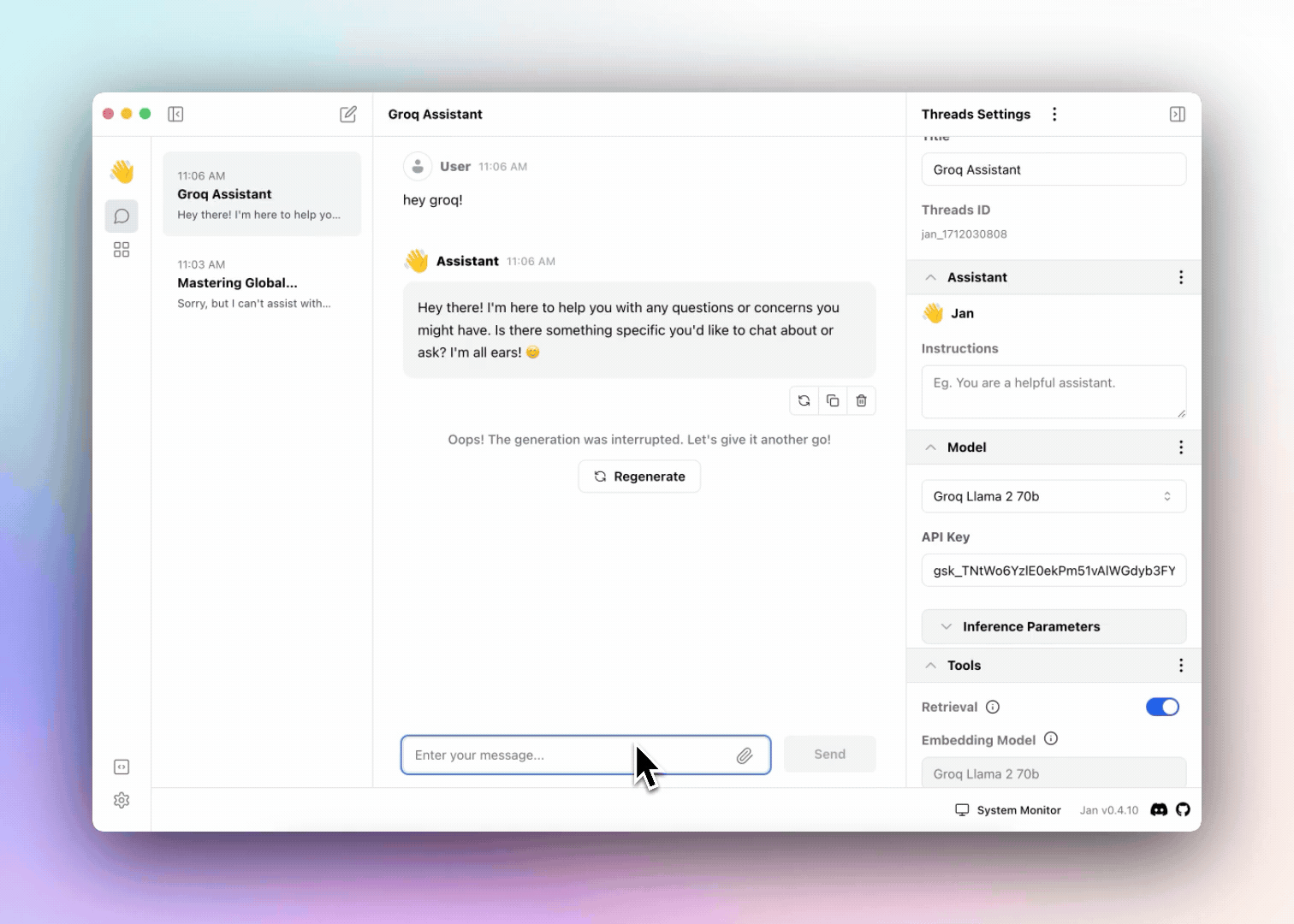Image resolution: width=1294 pixels, height=924 pixels.
Task: Edit the API Key input field
Action: 1054,570
